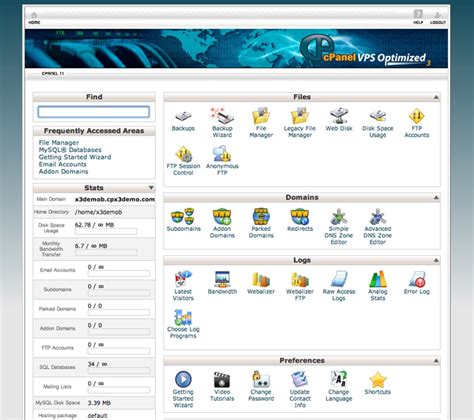Screen dimensions: 474x420
Task: Select the main domain x3demob.cpx3demo.com
Action: (x=115, y=199)
